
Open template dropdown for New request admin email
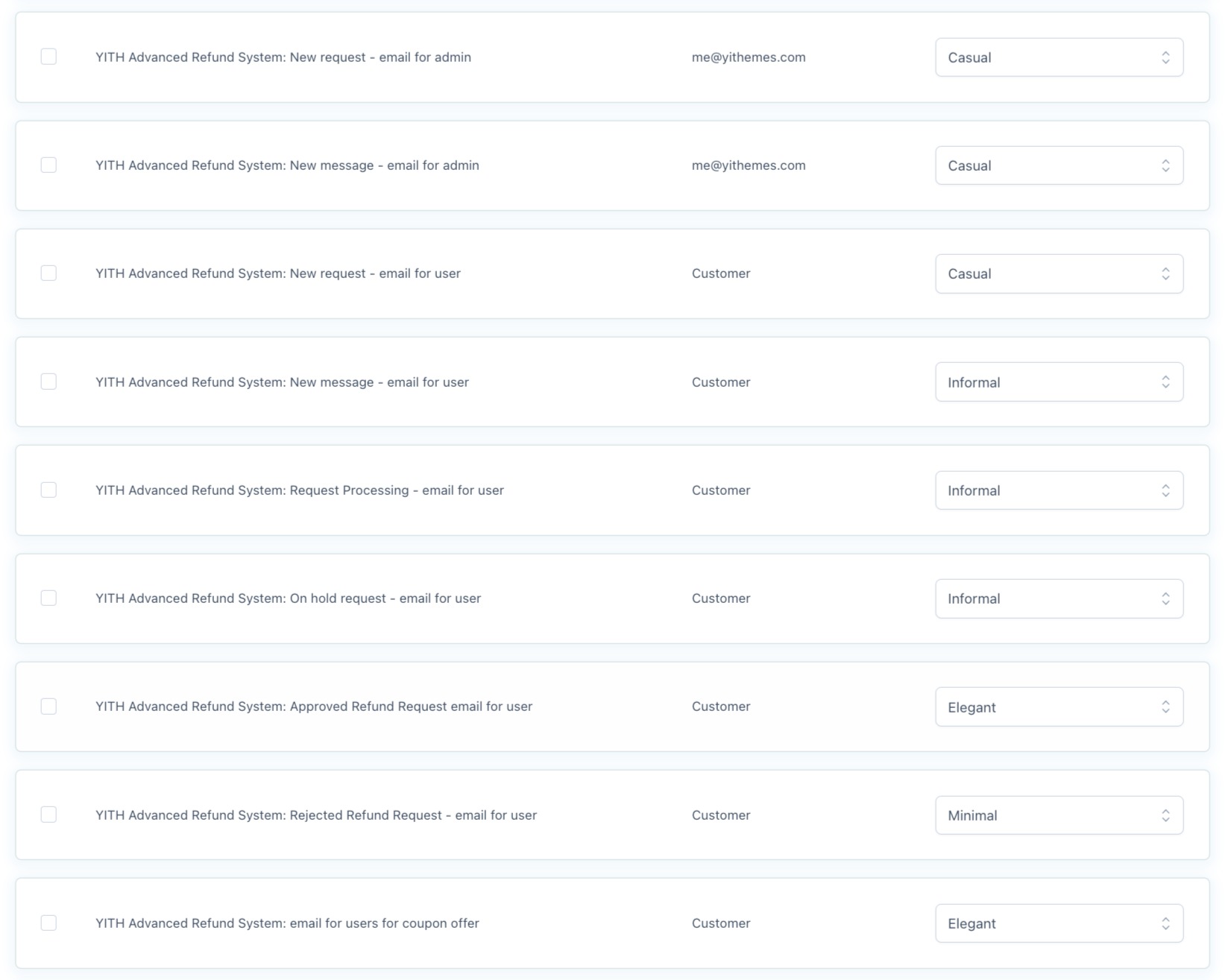click(1059, 57)
